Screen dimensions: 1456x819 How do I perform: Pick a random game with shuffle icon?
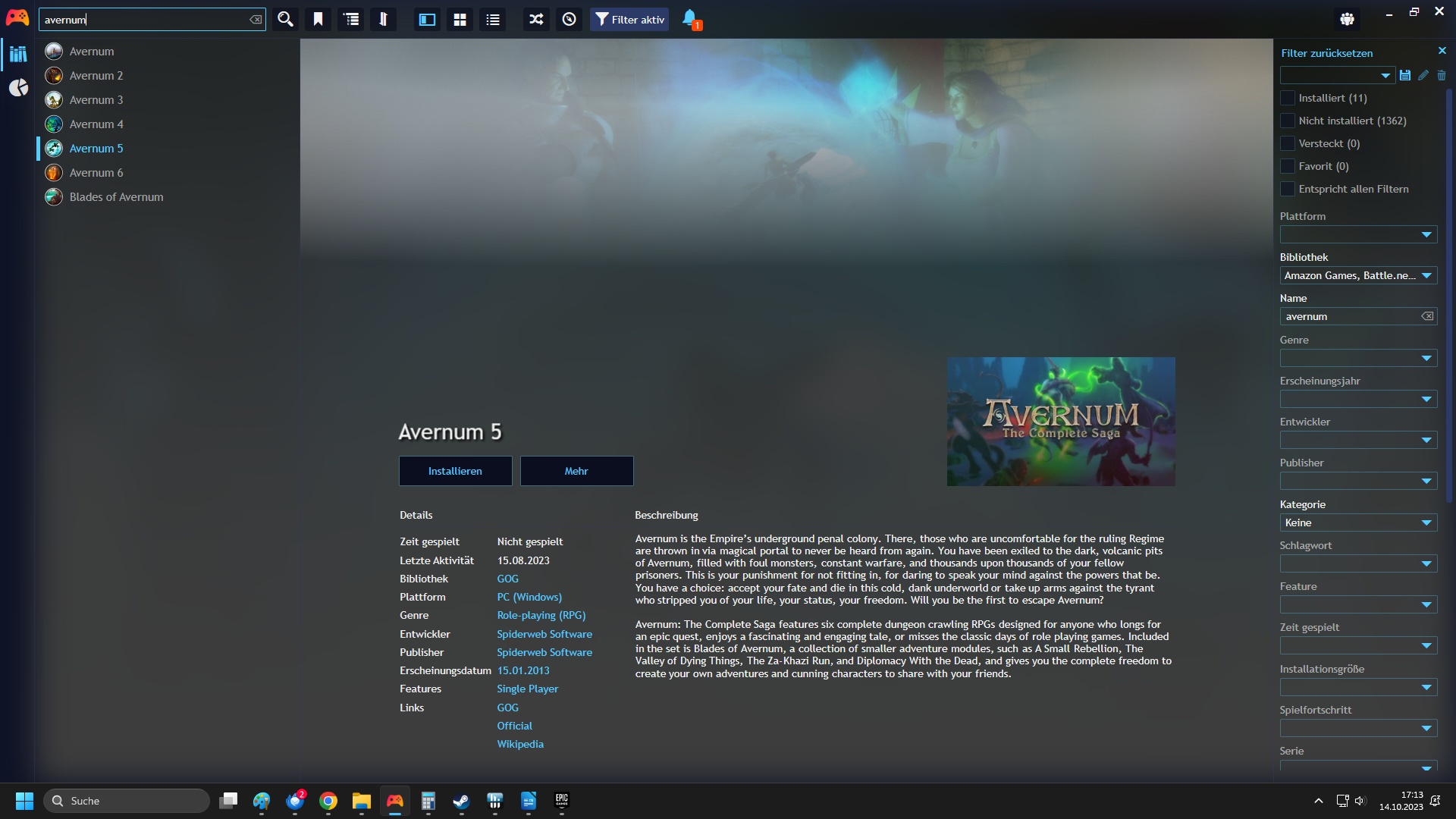coord(536,20)
